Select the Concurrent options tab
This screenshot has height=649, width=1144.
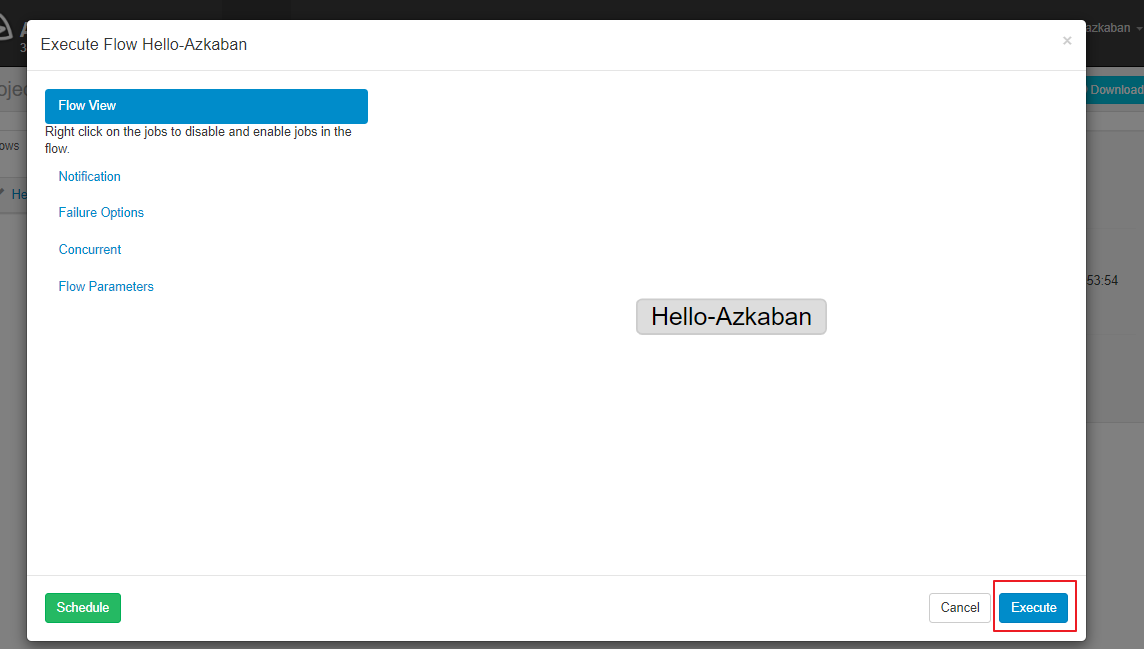90,250
